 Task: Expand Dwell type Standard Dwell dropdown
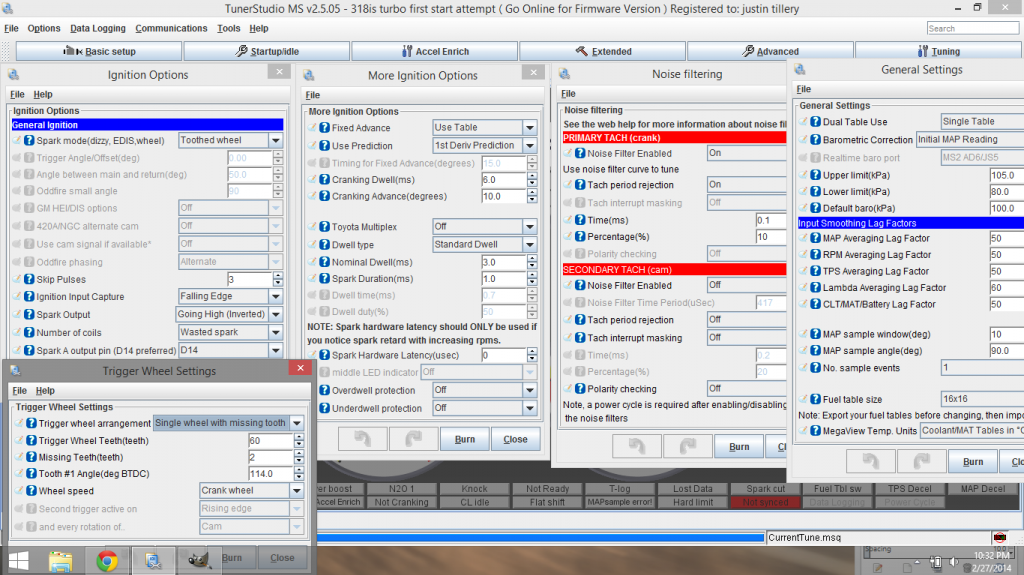click(530, 244)
